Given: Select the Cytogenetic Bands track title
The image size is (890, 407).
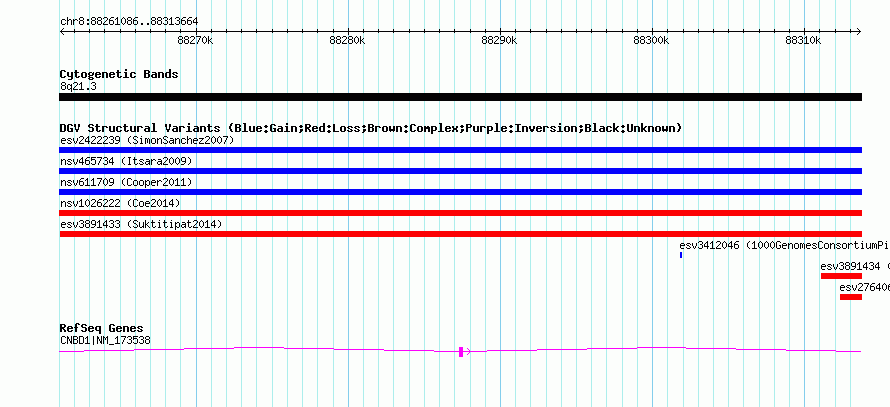Looking at the screenshot, I should pyautogui.click(x=119, y=74).
